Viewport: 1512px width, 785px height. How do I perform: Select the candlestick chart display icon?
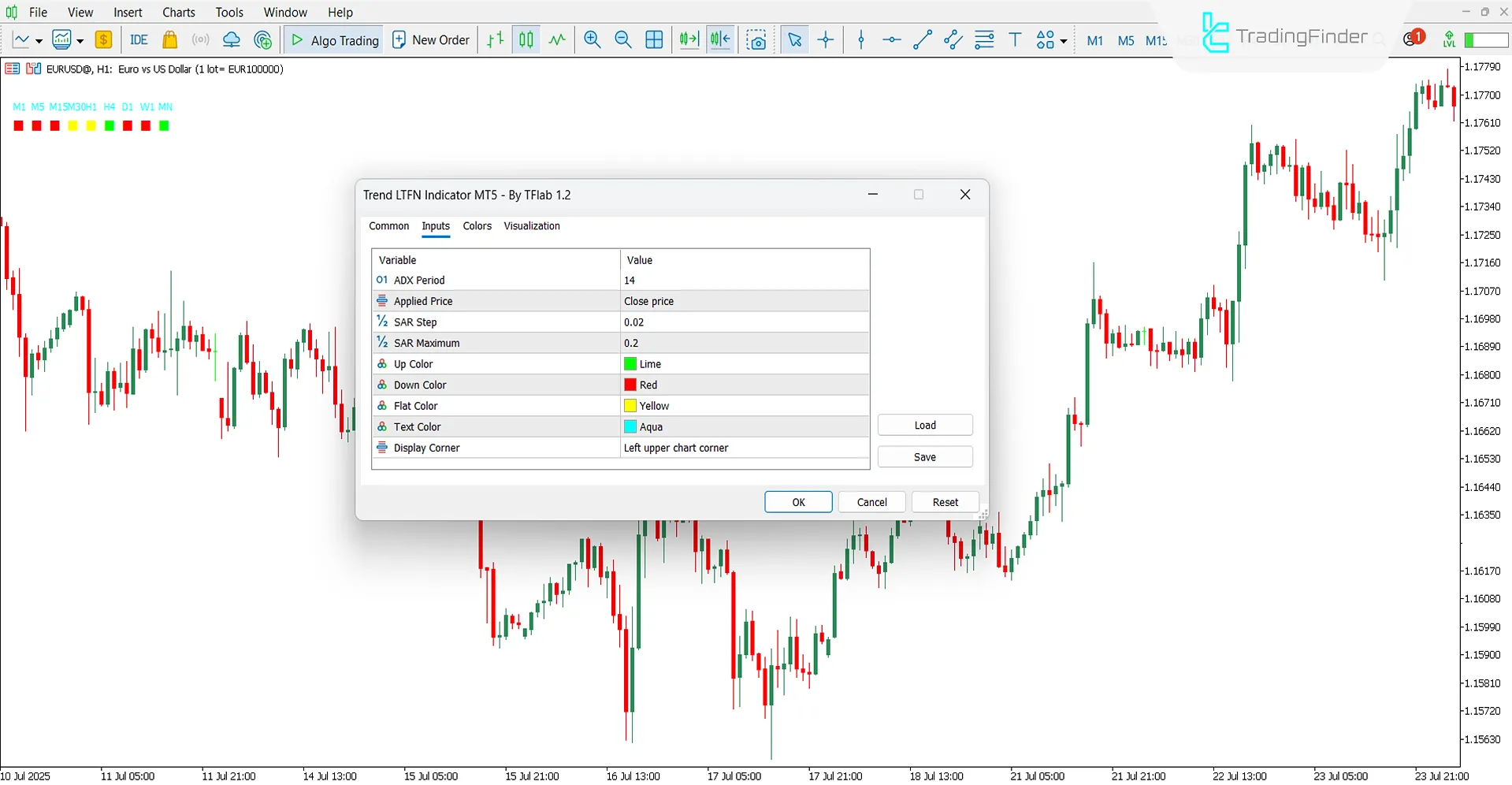pos(525,39)
